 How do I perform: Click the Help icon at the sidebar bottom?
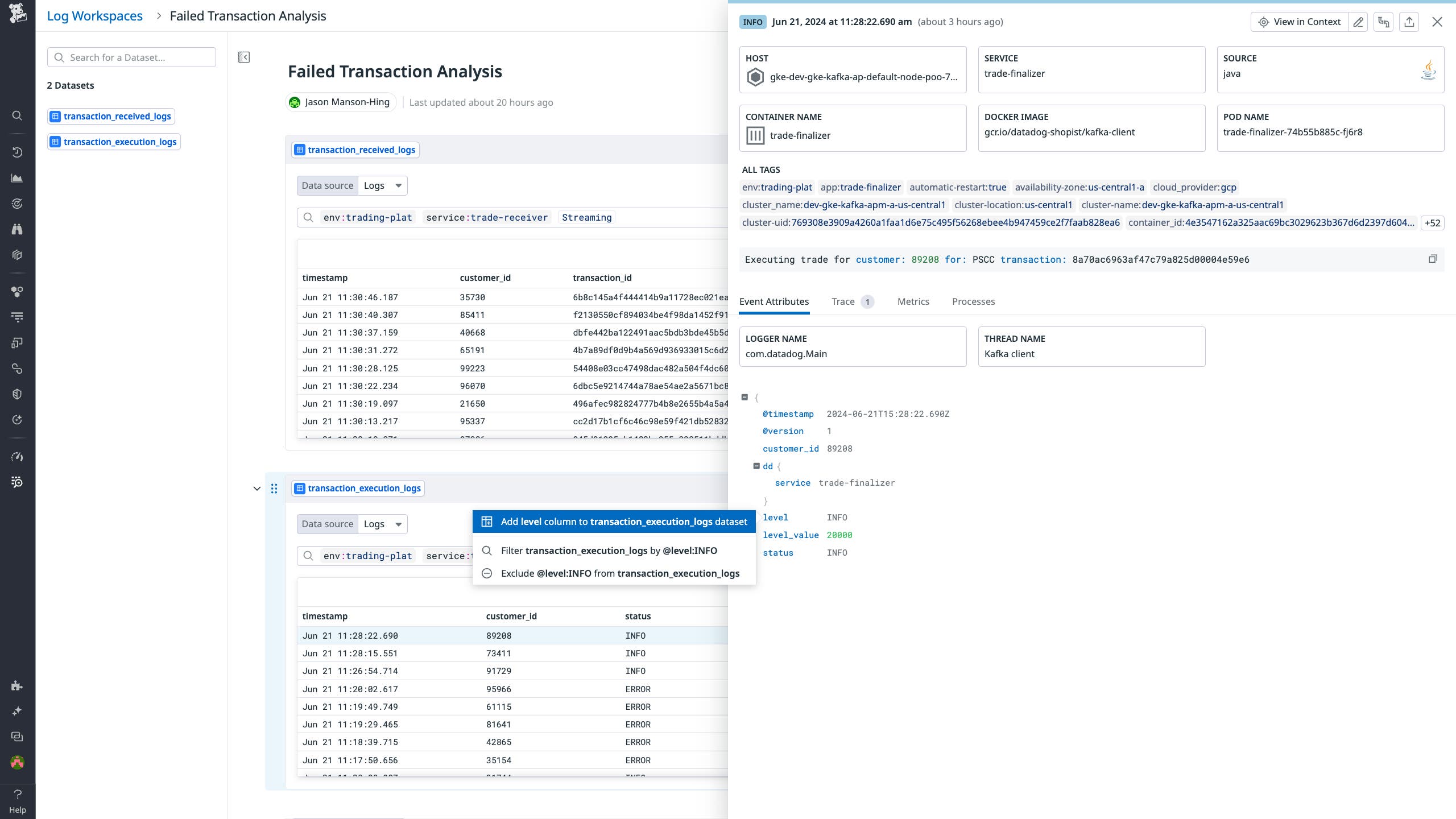pyautogui.click(x=17, y=795)
